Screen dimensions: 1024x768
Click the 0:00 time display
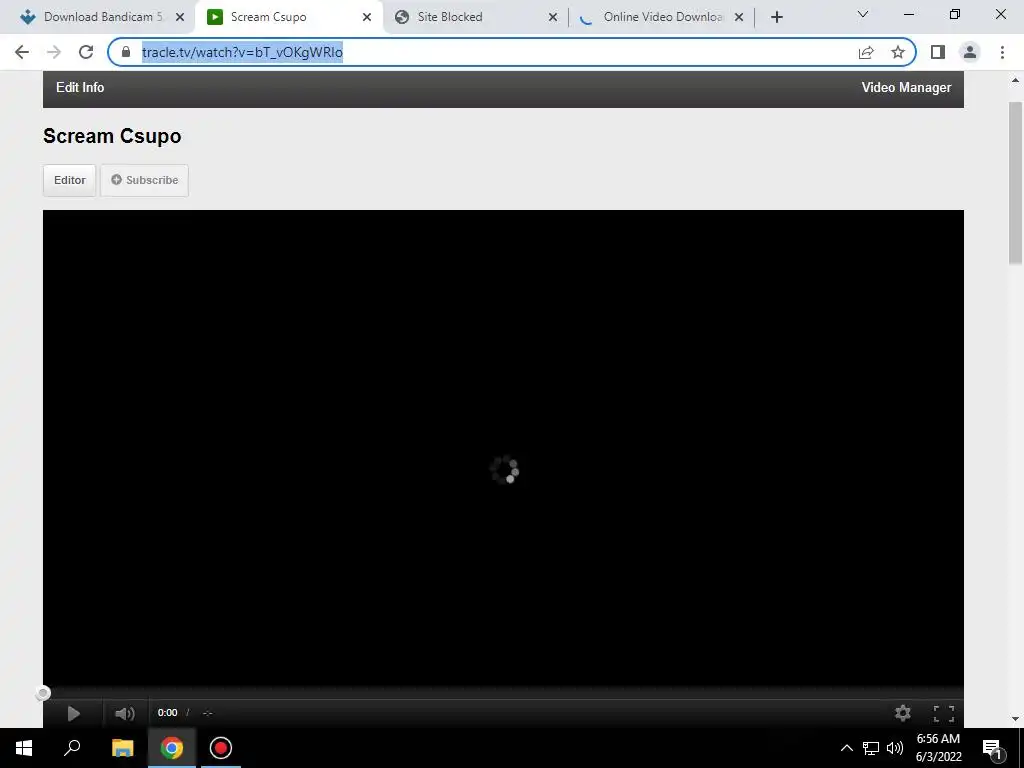pos(167,712)
